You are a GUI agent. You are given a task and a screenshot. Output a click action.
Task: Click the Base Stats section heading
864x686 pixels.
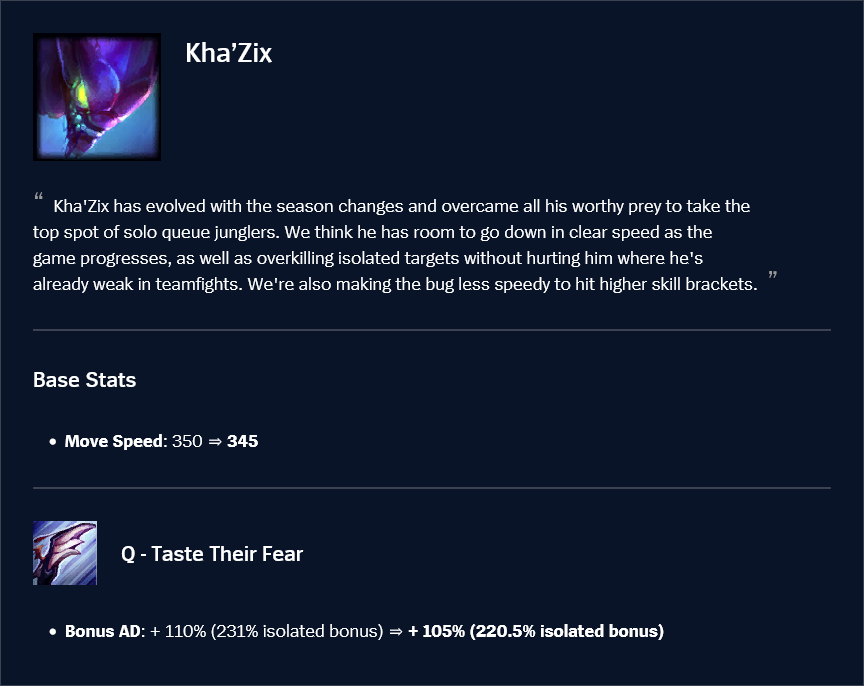pos(85,380)
